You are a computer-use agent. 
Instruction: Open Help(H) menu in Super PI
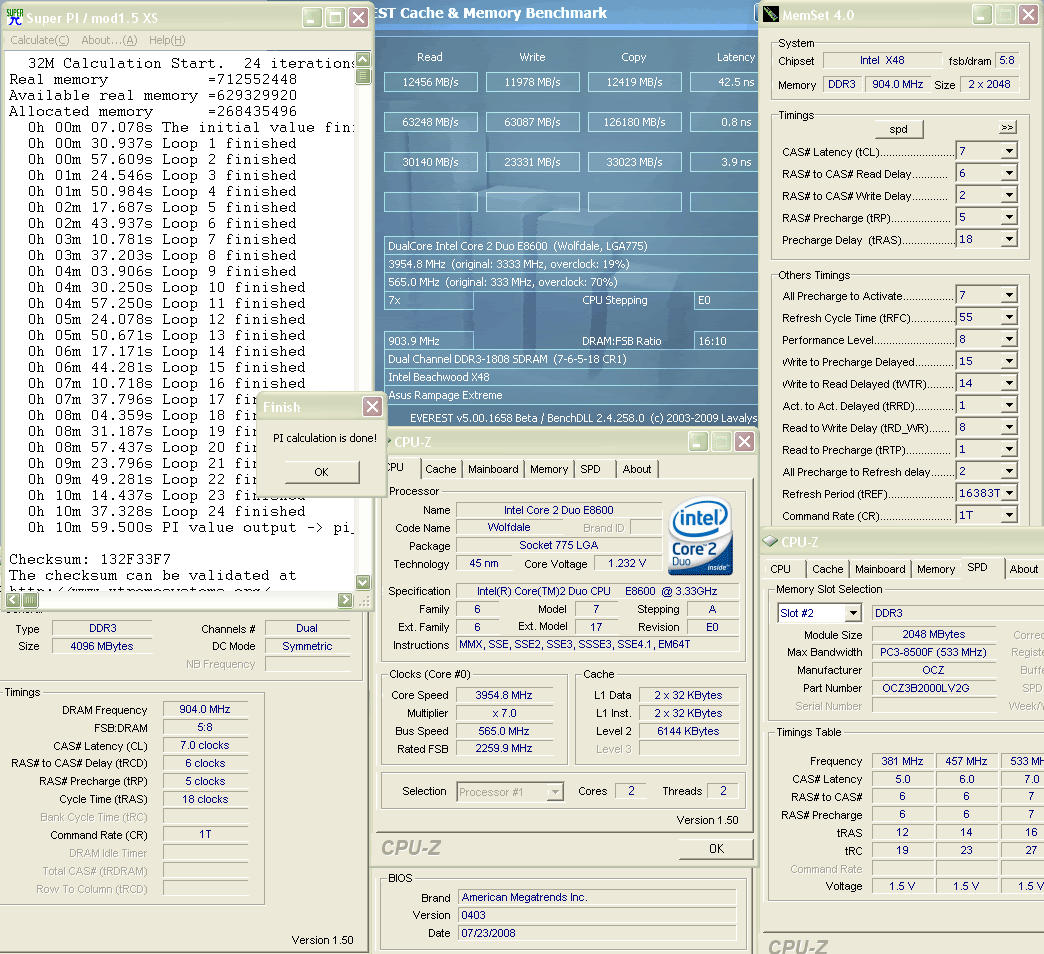pyautogui.click(x=167, y=40)
